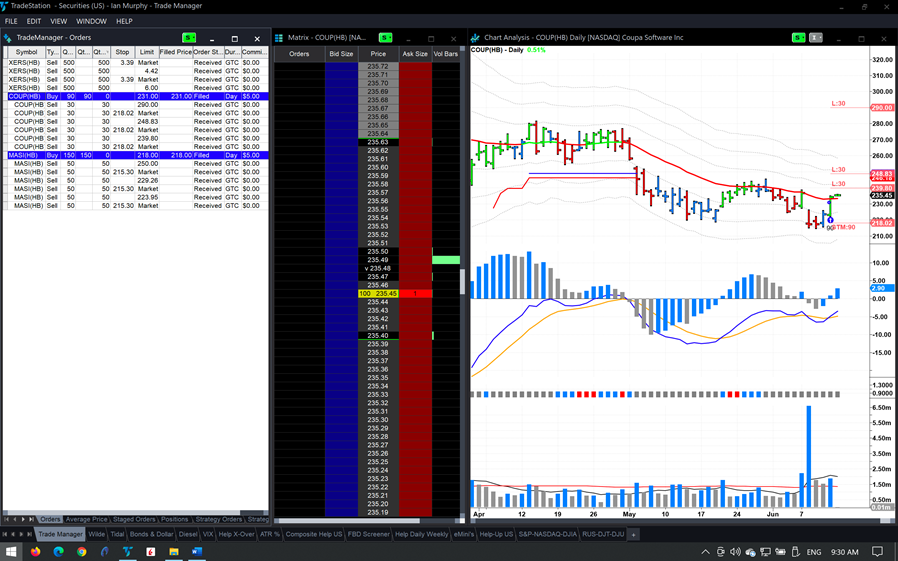The width and height of the screenshot is (898, 561).
Task: Click the Matrix window grid icon
Action: pyautogui.click(x=279, y=38)
